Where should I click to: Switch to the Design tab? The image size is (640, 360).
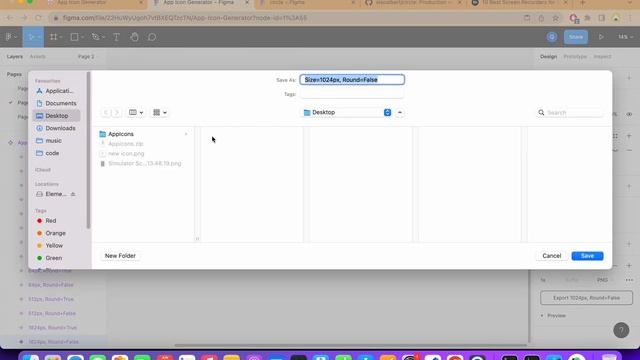click(548, 57)
